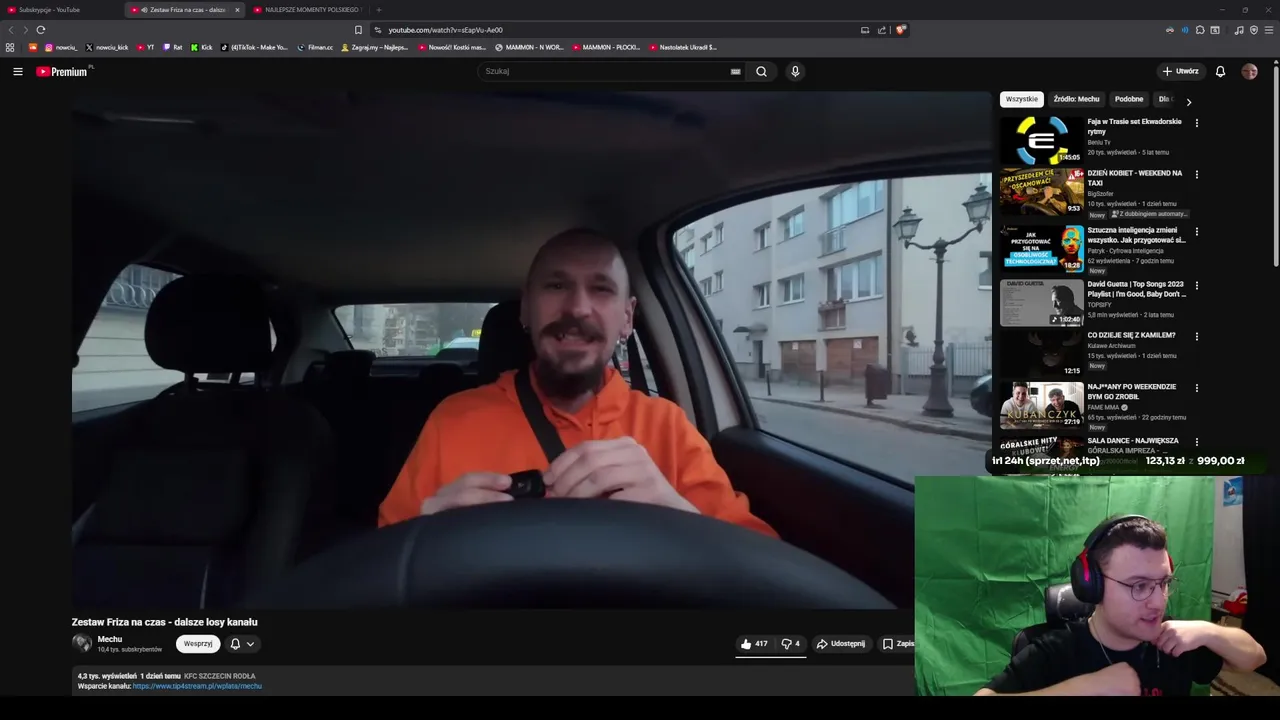Image resolution: width=1280 pixels, height=720 pixels.
Task: Bookmark page with the address bar bookmark icon
Action: click(x=358, y=30)
